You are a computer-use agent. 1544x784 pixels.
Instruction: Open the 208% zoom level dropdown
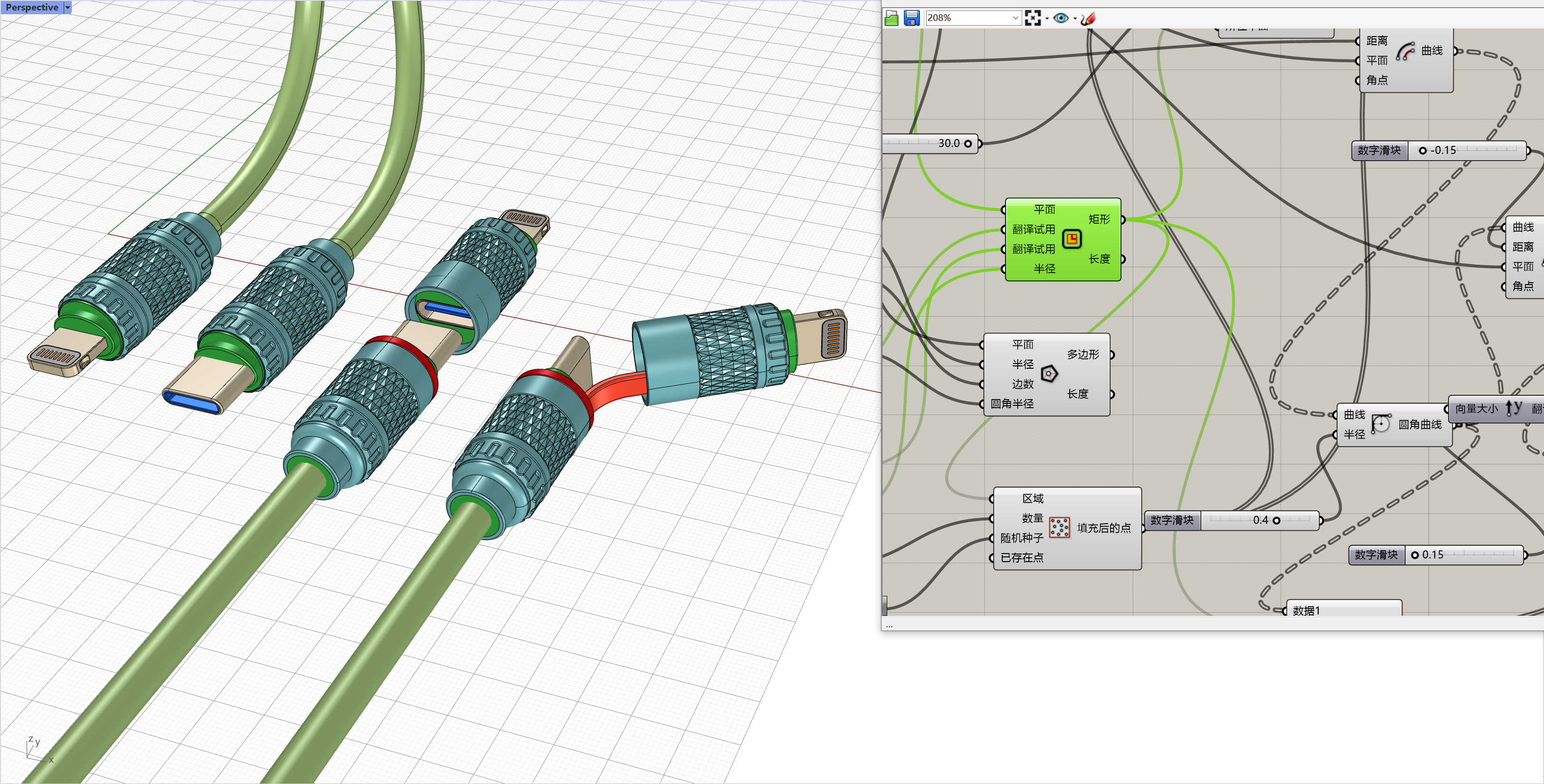1015,18
